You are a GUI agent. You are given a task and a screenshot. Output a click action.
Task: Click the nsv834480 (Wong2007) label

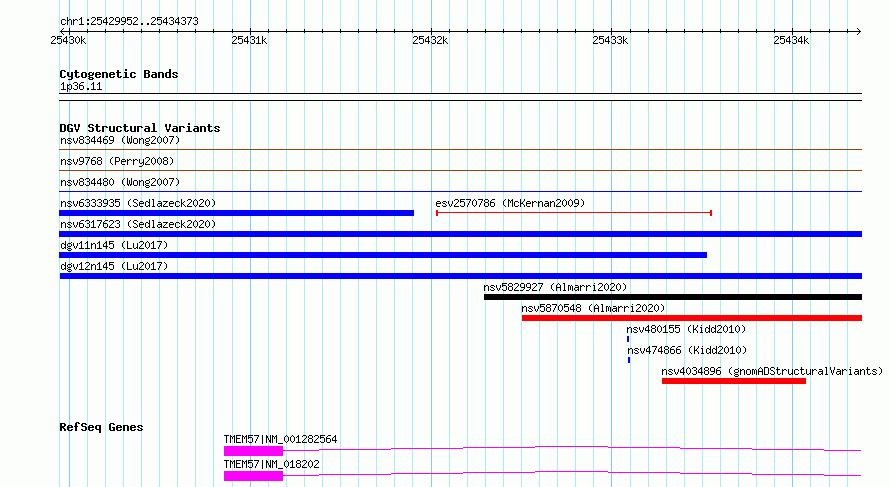pos(120,182)
